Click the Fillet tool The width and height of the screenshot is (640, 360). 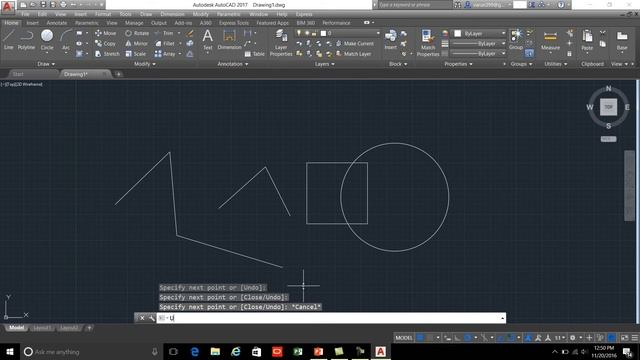point(165,43)
